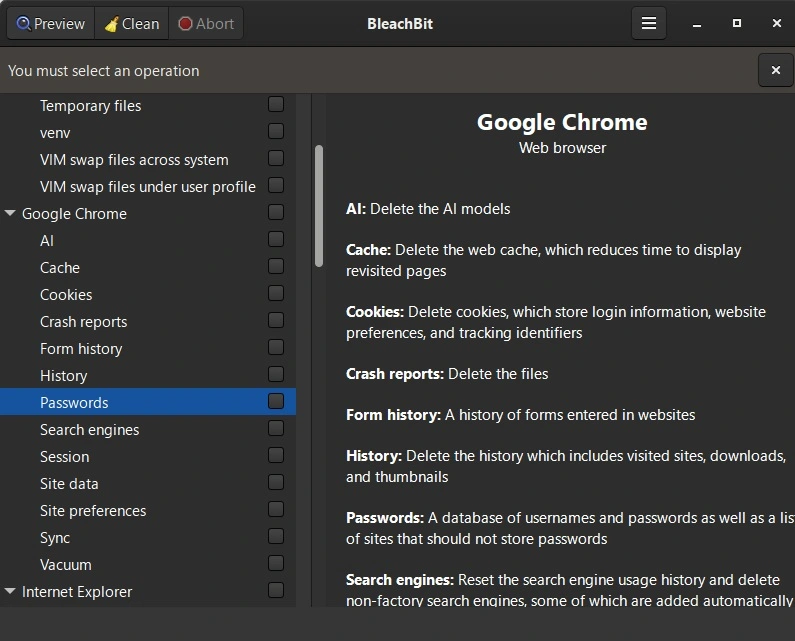
Task: Click the 'Web browser' subtitle text
Action: (562, 148)
